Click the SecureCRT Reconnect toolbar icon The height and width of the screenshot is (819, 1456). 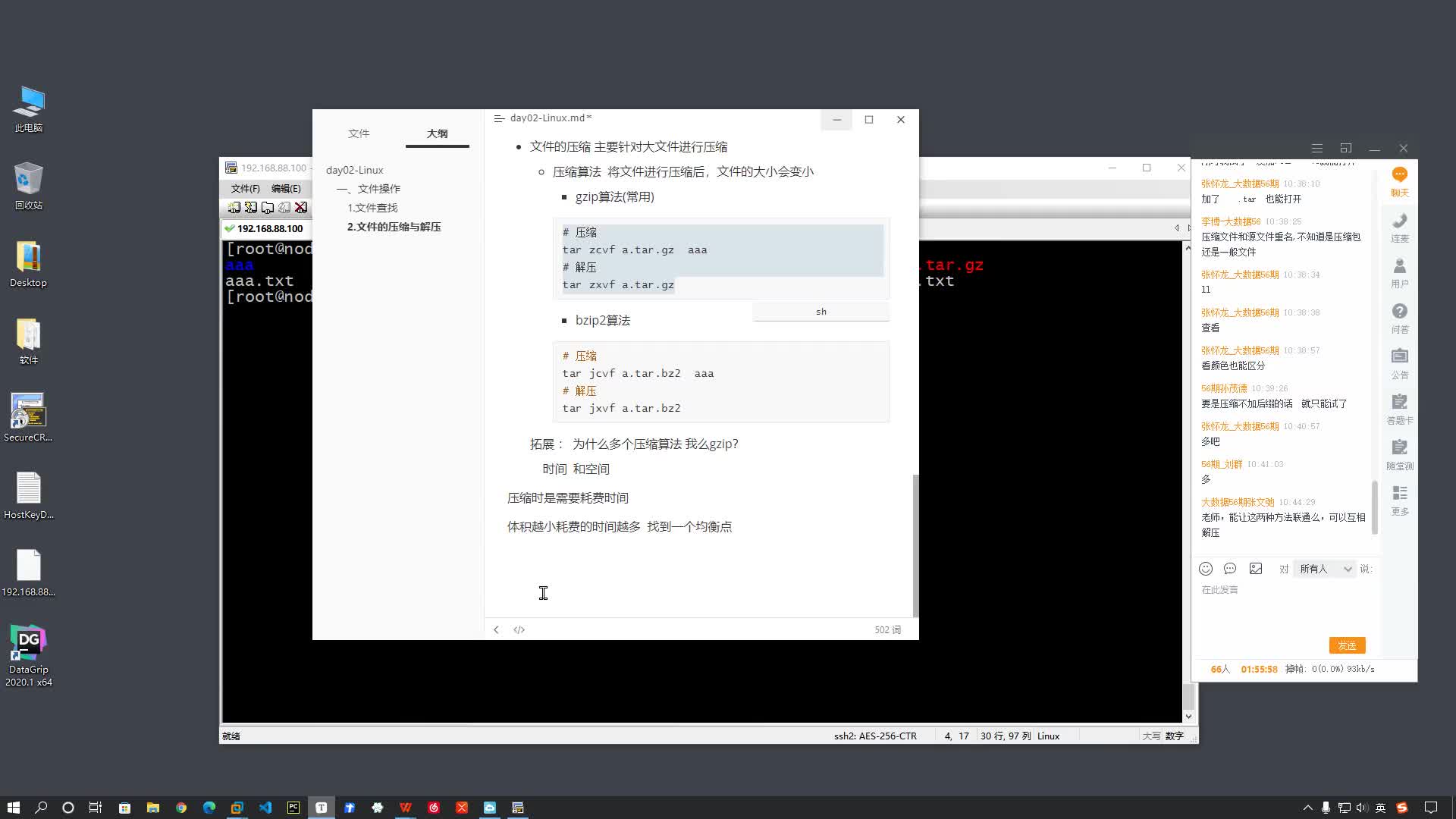pos(284,207)
